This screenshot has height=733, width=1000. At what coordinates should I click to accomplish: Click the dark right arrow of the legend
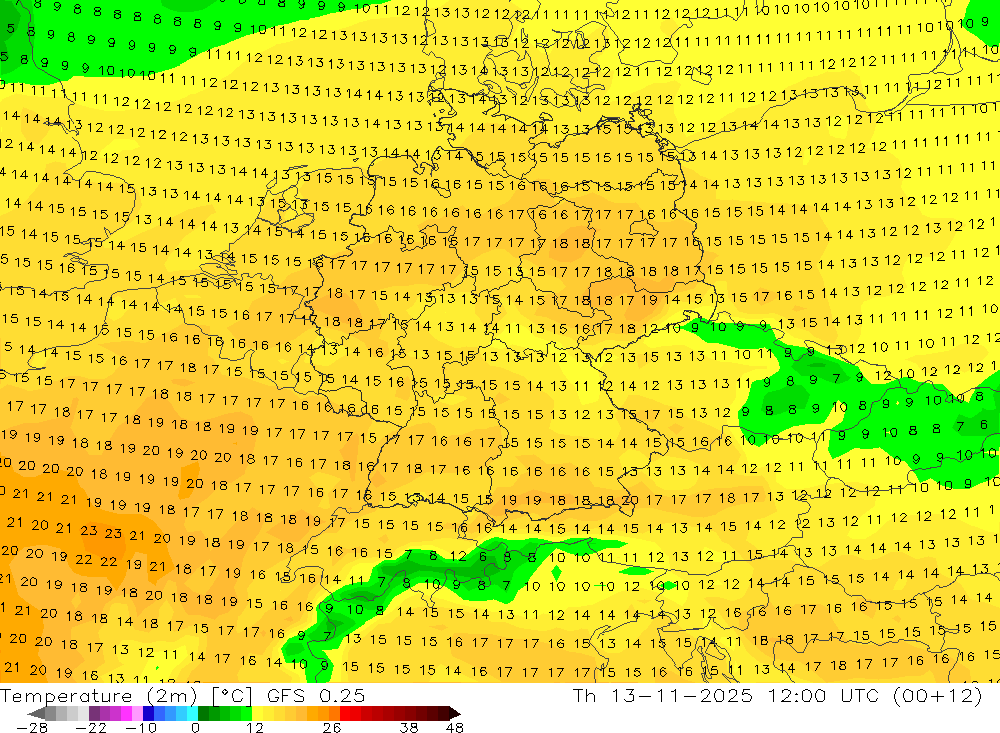coord(455,713)
